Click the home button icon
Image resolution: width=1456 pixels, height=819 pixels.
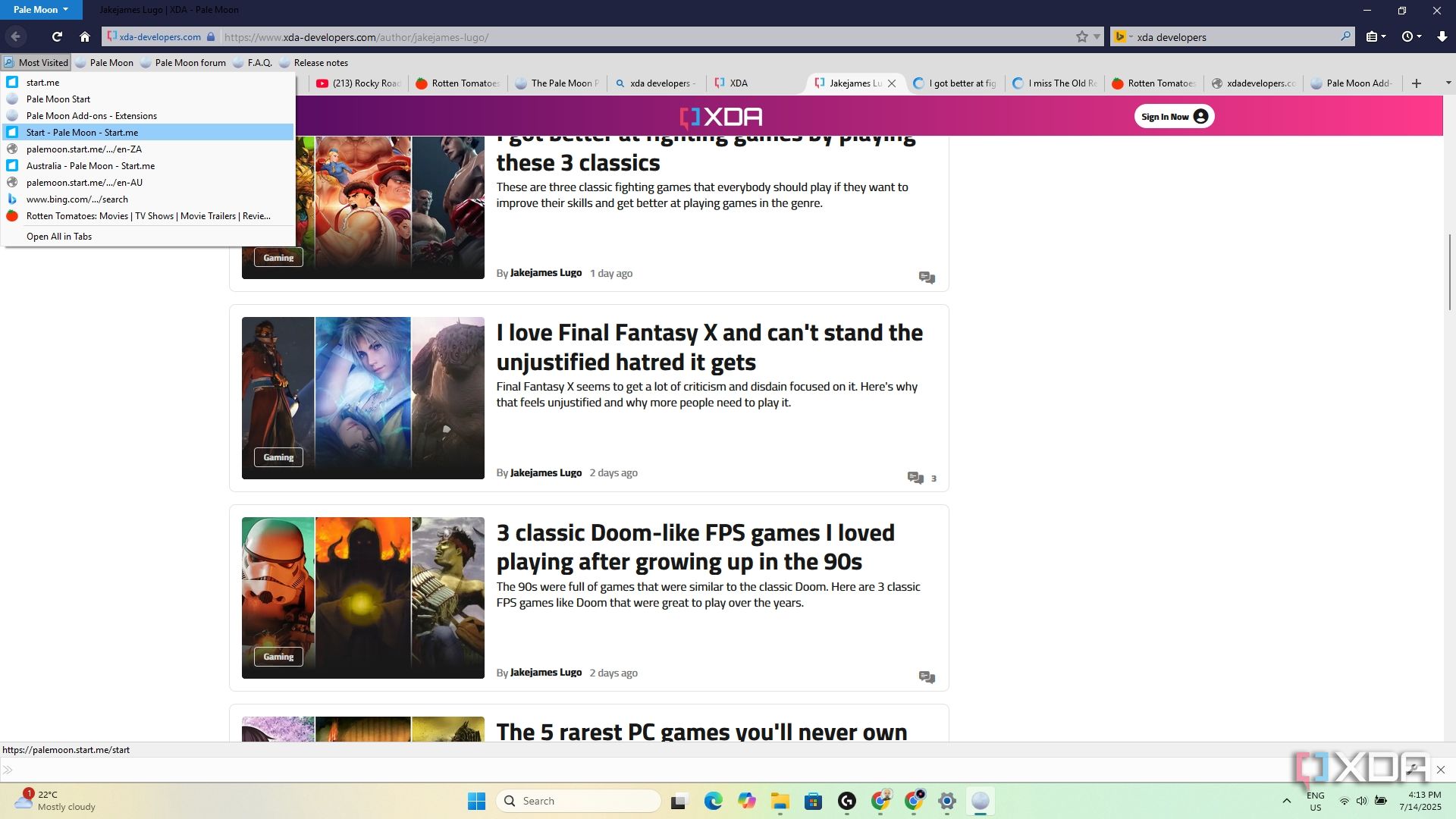85,36
